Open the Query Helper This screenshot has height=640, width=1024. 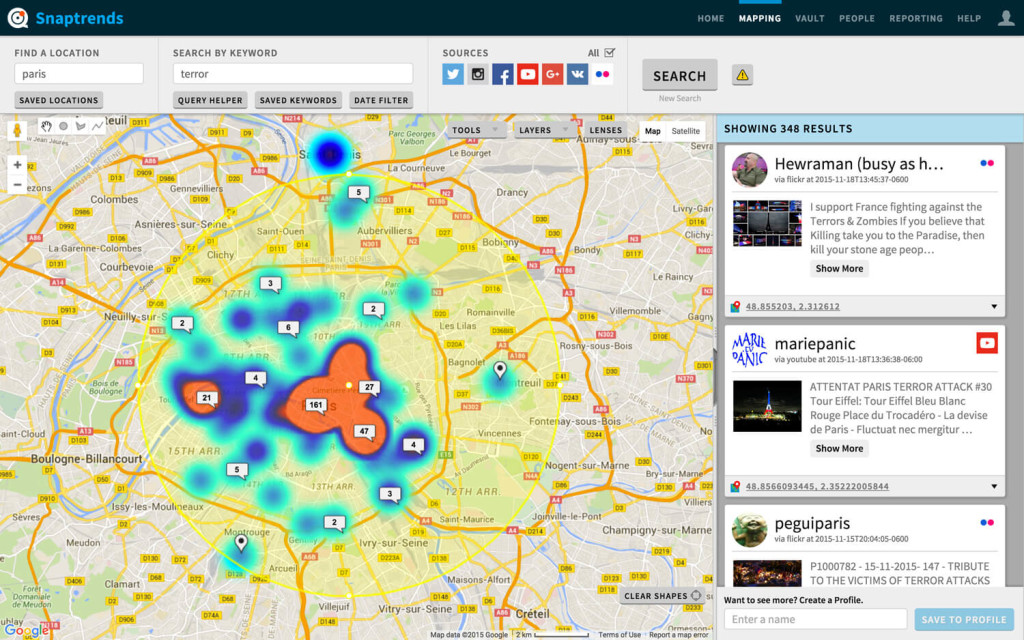[210, 100]
